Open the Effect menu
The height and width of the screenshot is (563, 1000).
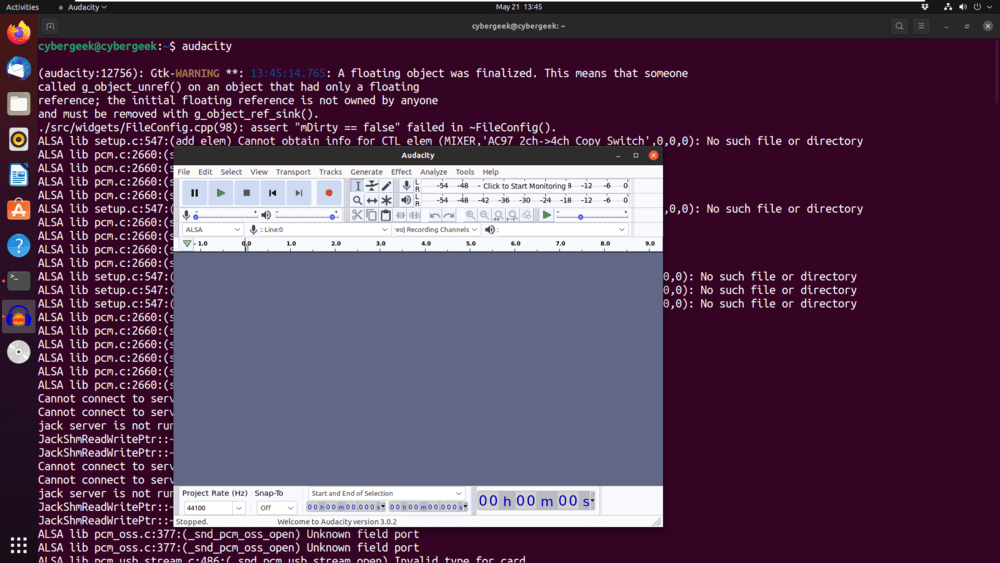[x=401, y=172]
